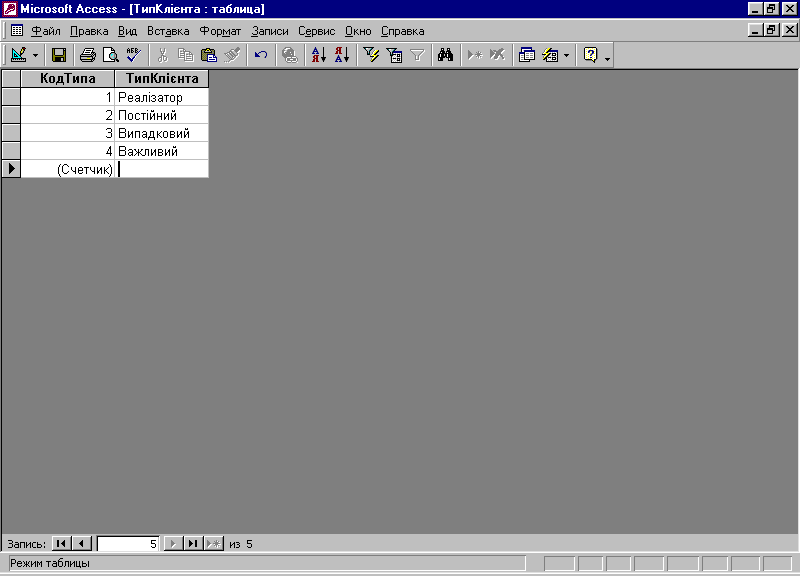
Task: Open the Записи menu
Action: pyautogui.click(x=270, y=31)
